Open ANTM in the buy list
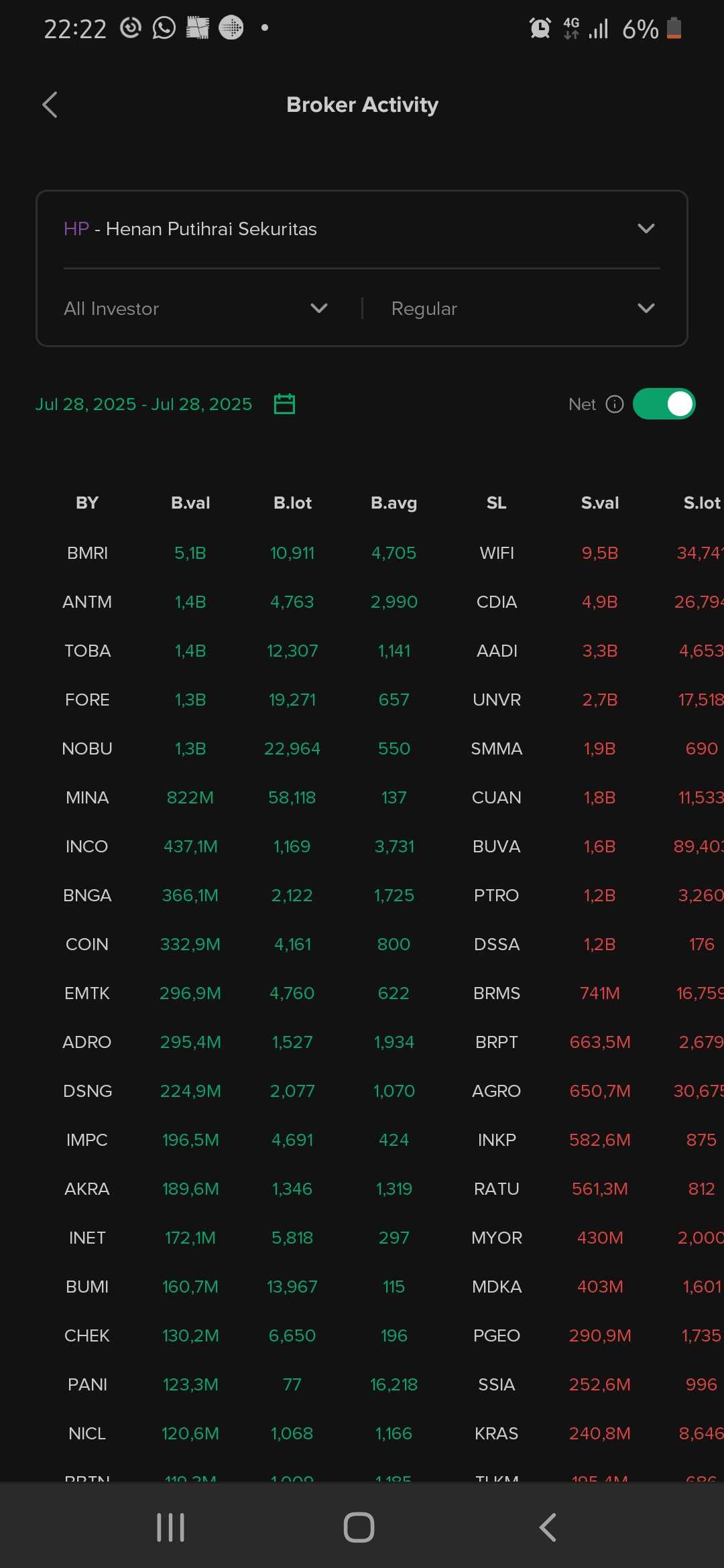 [x=87, y=602]
